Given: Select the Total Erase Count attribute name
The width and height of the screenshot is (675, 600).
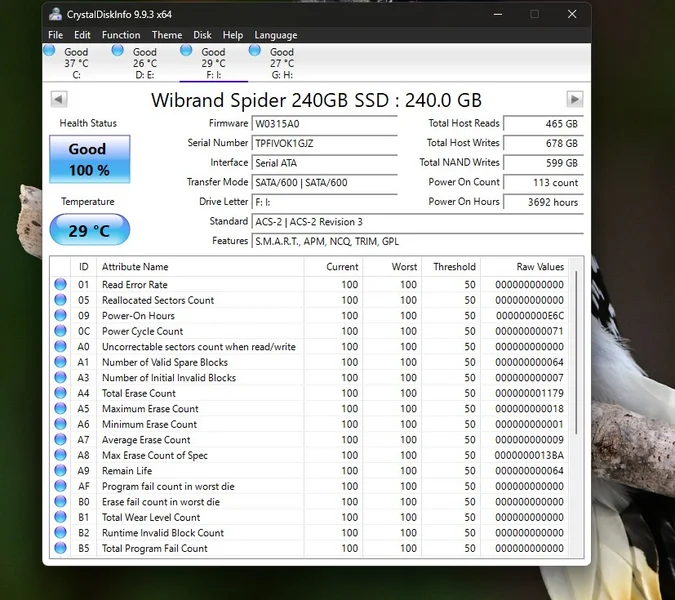Looking at the screenshot, I should click(139, 393).
